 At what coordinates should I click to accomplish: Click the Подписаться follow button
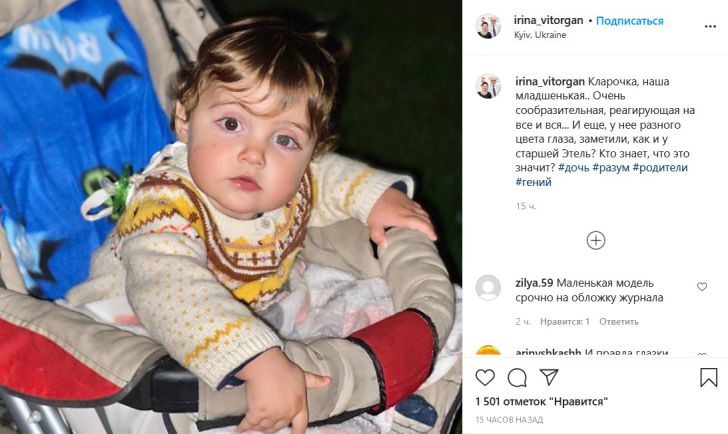pyautogui.click(x=631, y=20)
